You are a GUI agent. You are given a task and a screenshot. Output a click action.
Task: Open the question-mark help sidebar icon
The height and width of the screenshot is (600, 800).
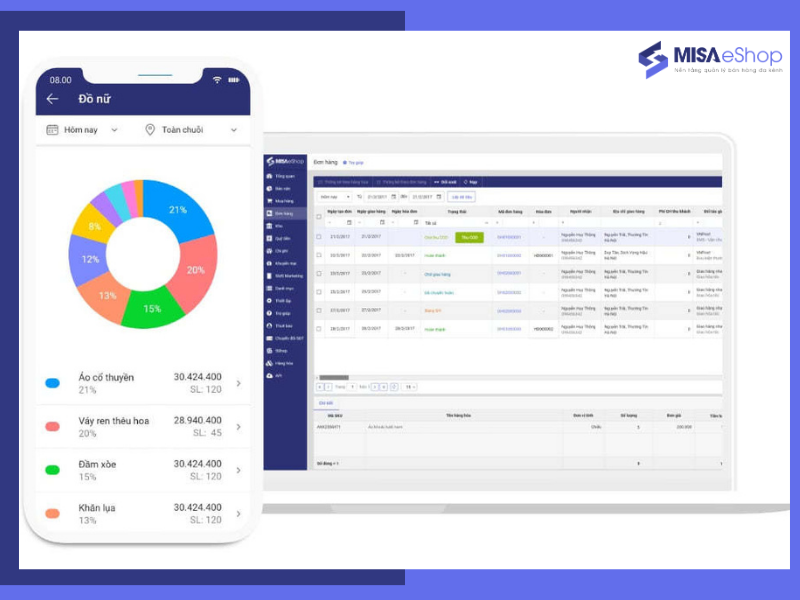(269, 313)
